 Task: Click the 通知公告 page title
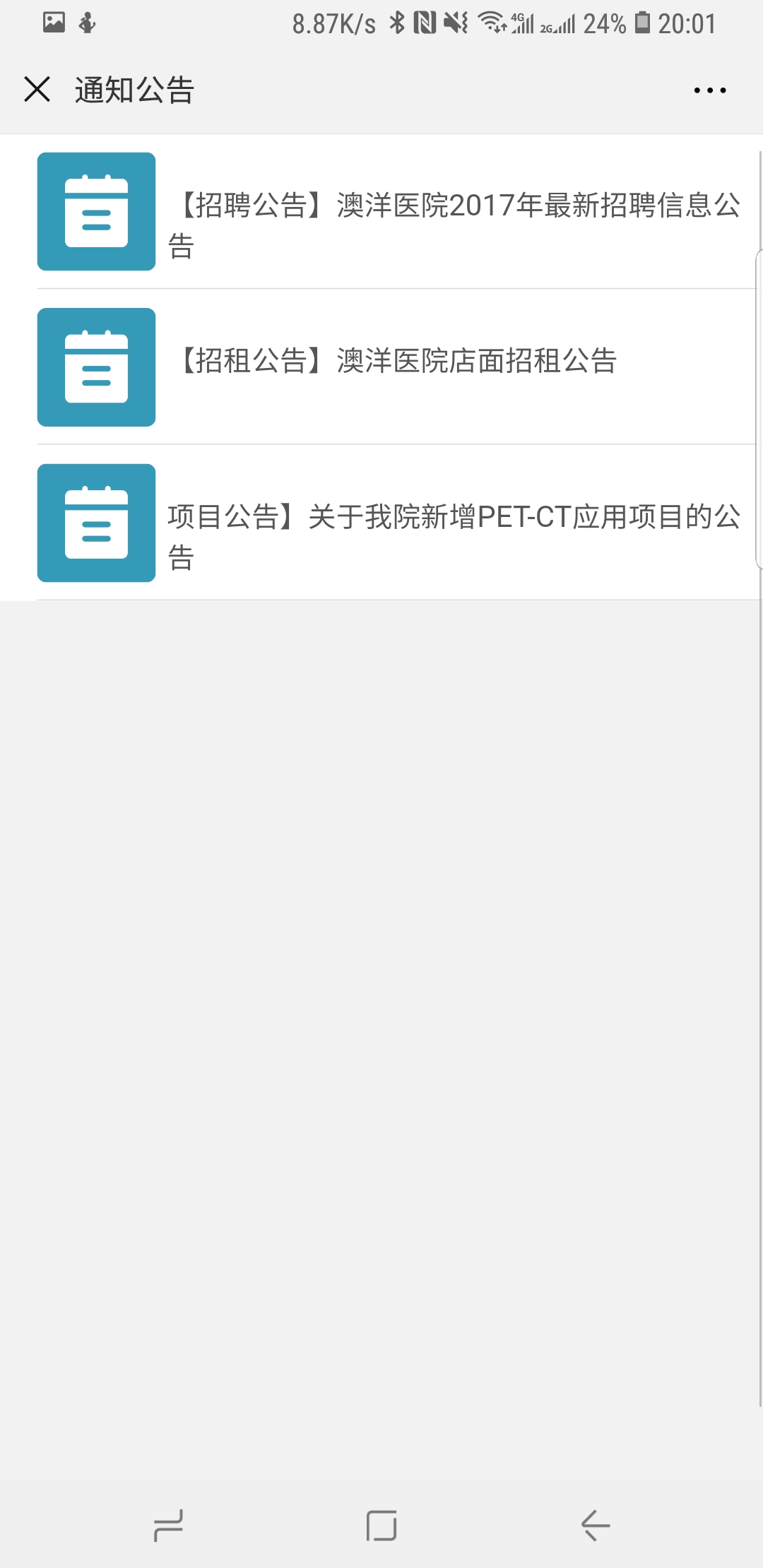coord(134,90)
